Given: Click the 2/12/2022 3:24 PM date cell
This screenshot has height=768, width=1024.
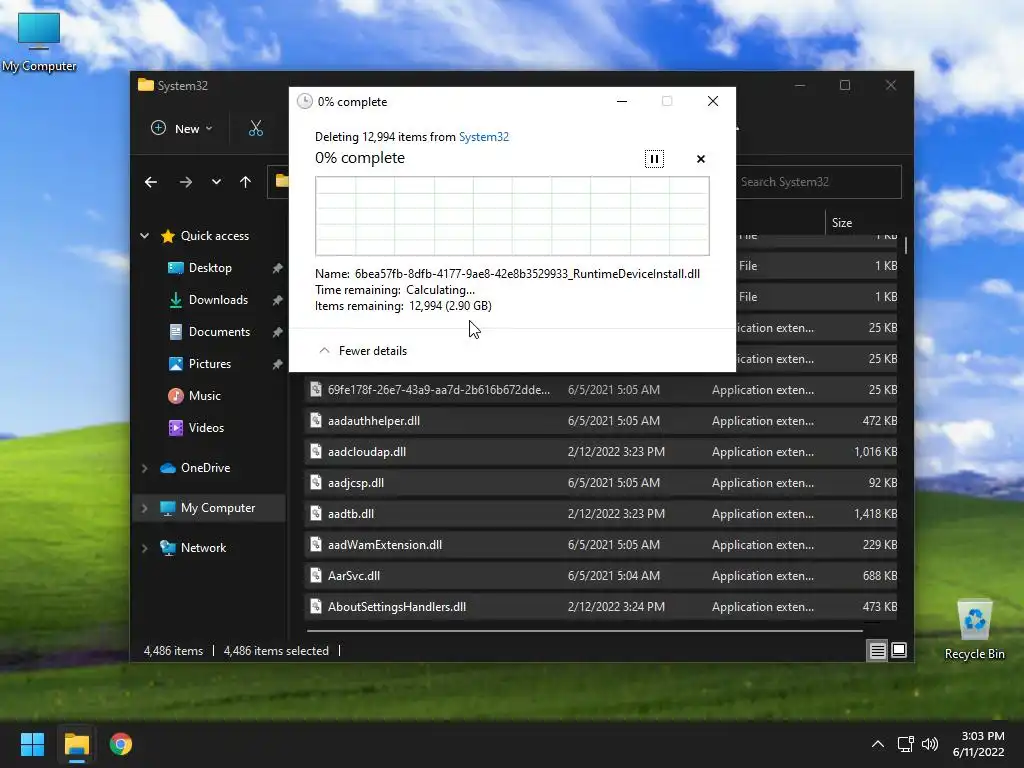Looking at the screenshot, I should pos(616,607).
